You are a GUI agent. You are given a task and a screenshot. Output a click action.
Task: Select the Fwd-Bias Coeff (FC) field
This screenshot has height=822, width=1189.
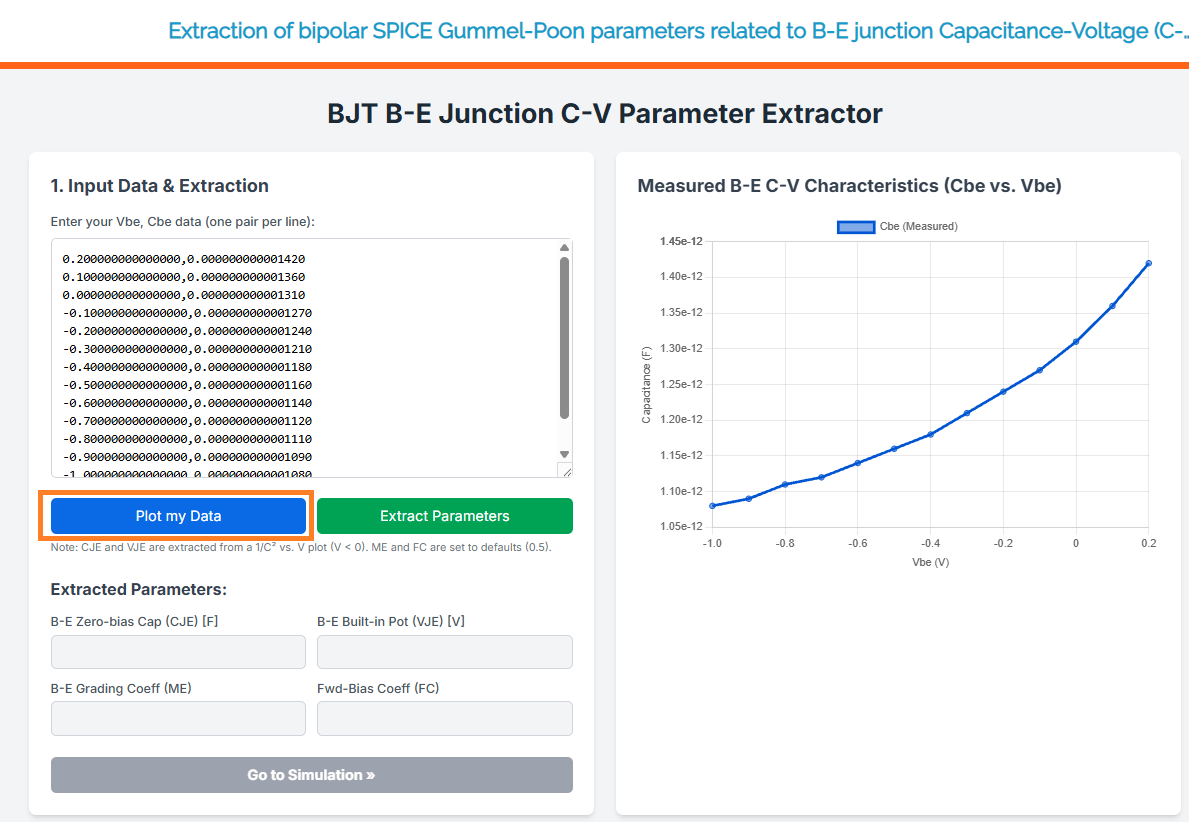[444, 719]
